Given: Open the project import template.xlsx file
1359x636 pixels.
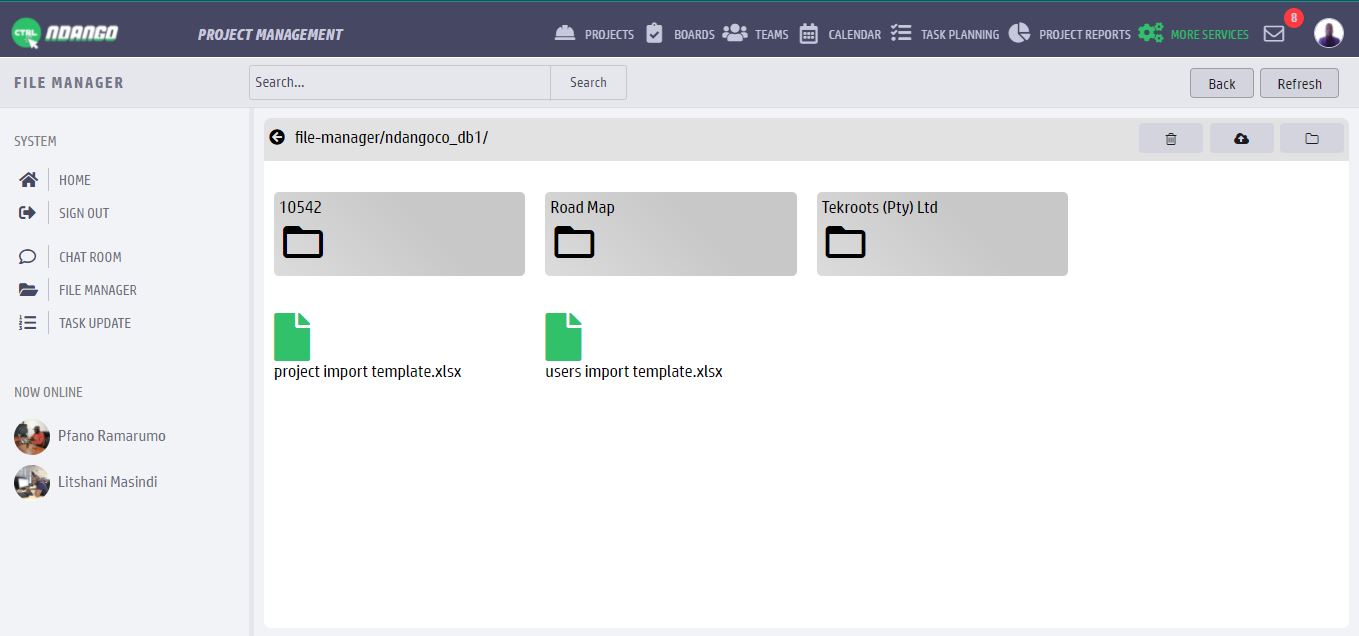Looking at the screenshot, I should [292, 338].
